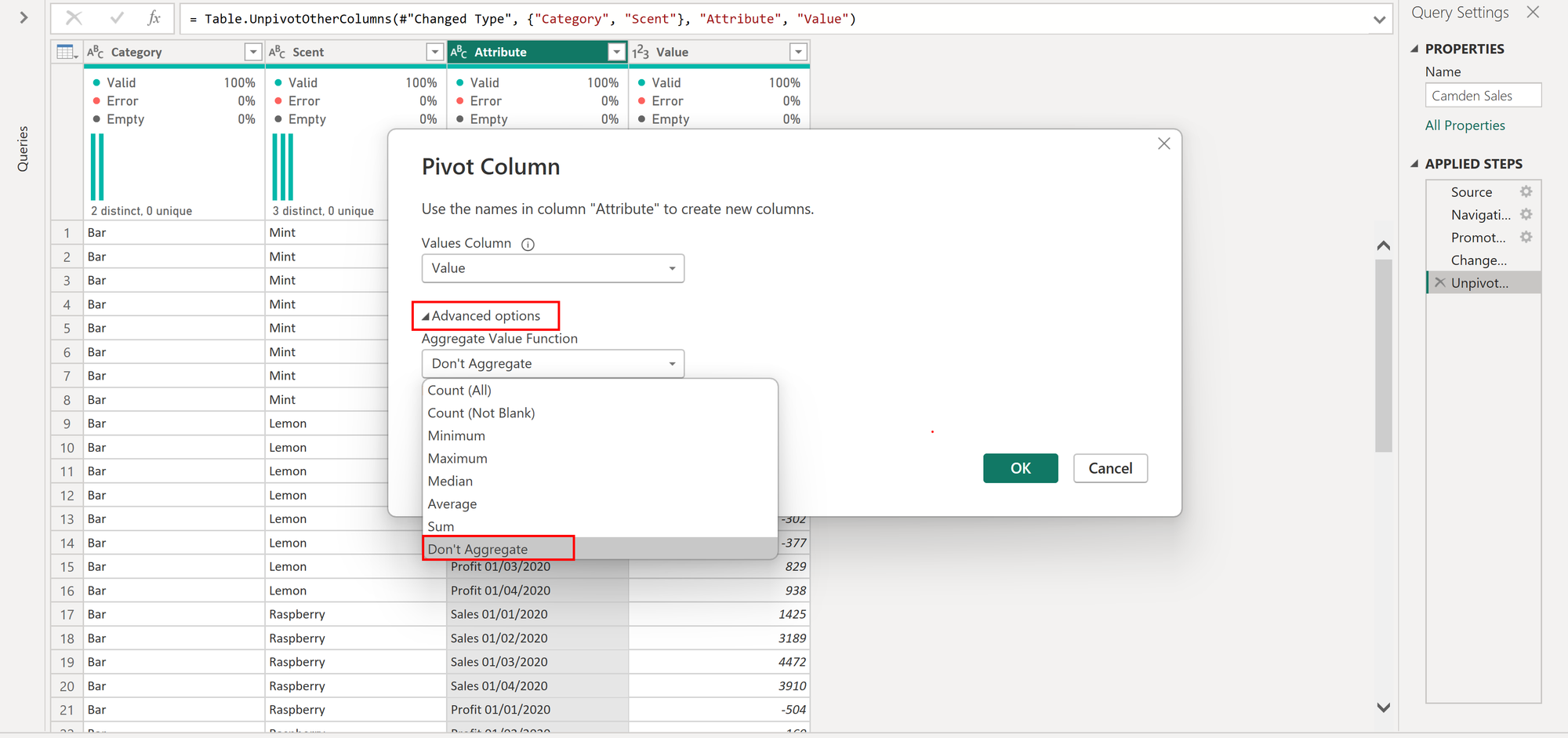Open Source step settings gear
The image size is (1568, 738).
(1526, 191)
